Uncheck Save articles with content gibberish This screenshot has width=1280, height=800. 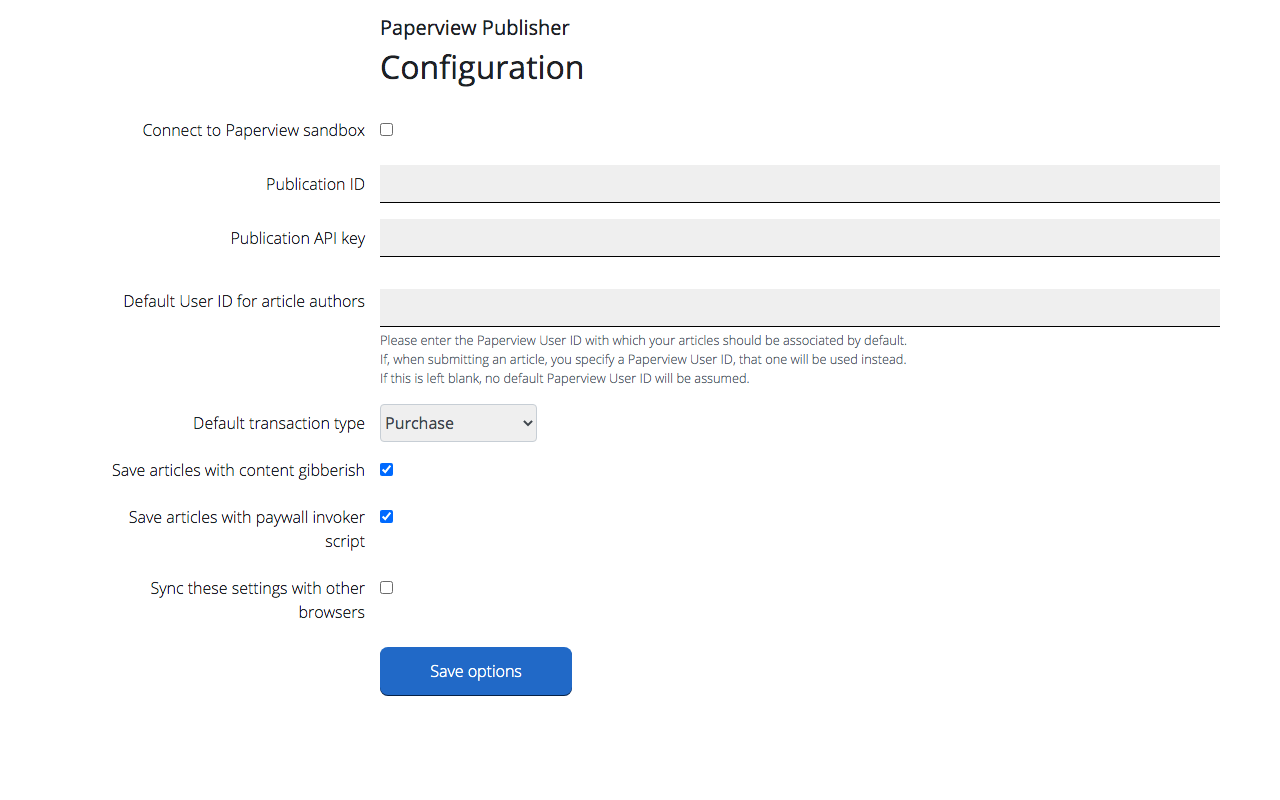(x=387, y=470)
